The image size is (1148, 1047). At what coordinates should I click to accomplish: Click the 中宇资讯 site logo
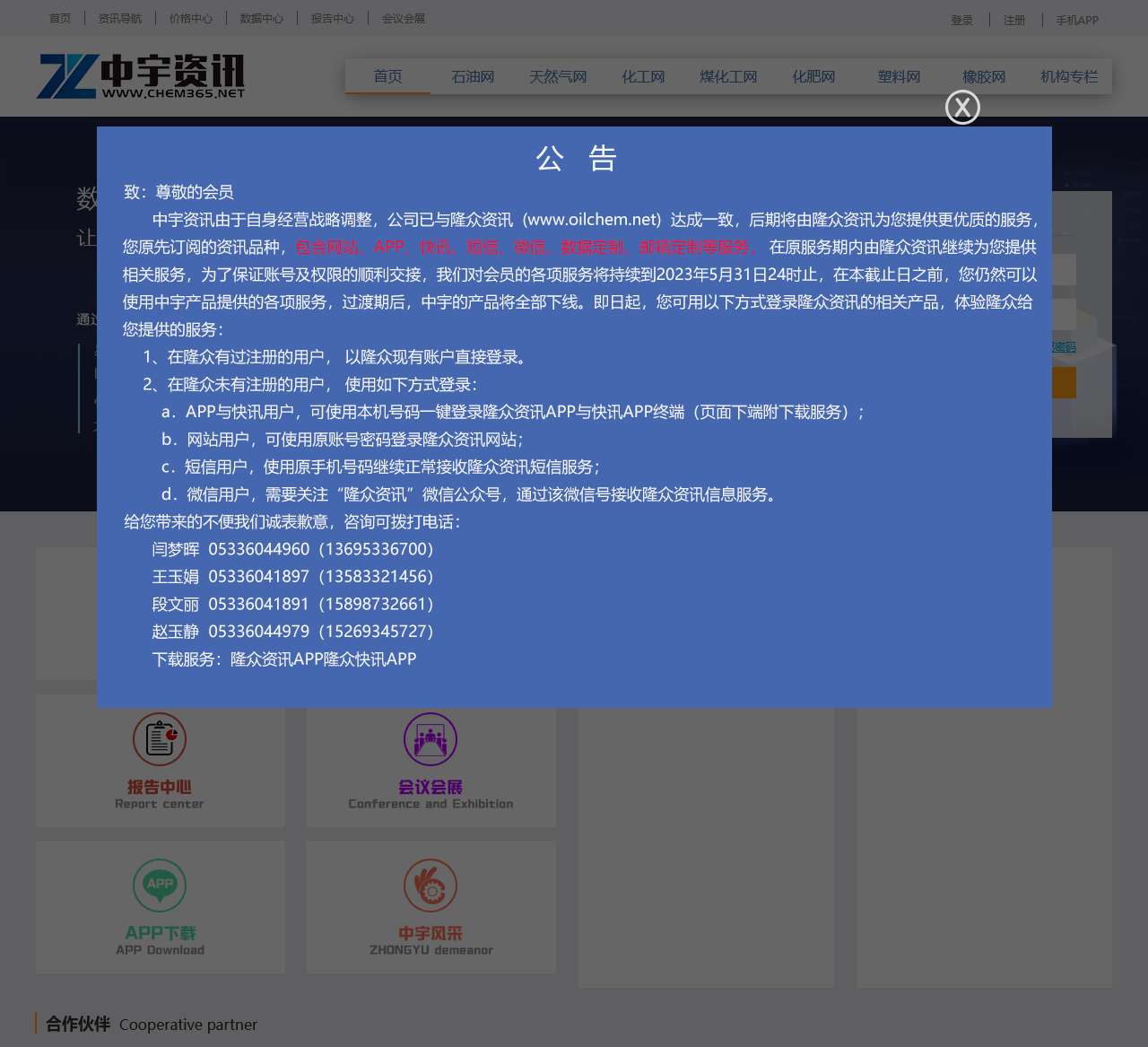142,76
